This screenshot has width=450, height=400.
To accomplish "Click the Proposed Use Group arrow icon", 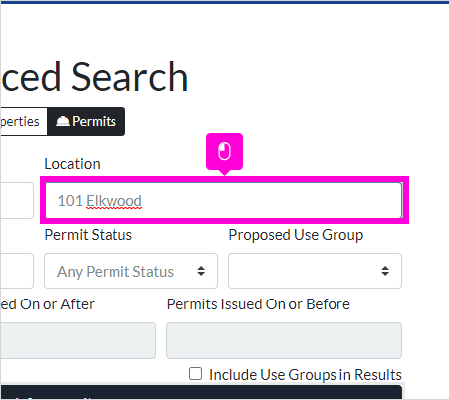I will [x=385, y=271].
